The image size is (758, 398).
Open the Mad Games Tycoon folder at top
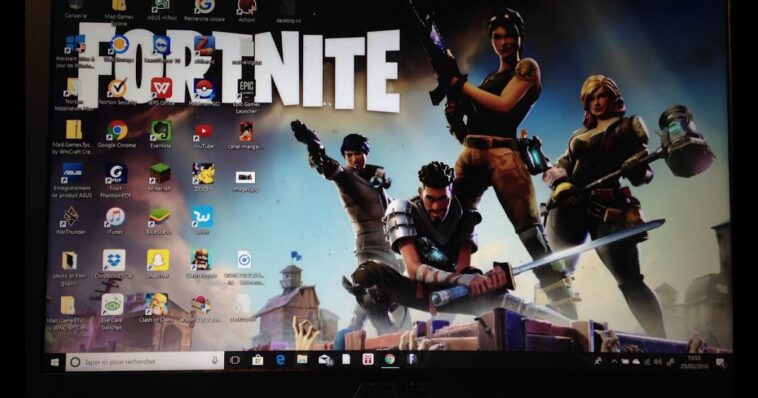tap(119, 12)
